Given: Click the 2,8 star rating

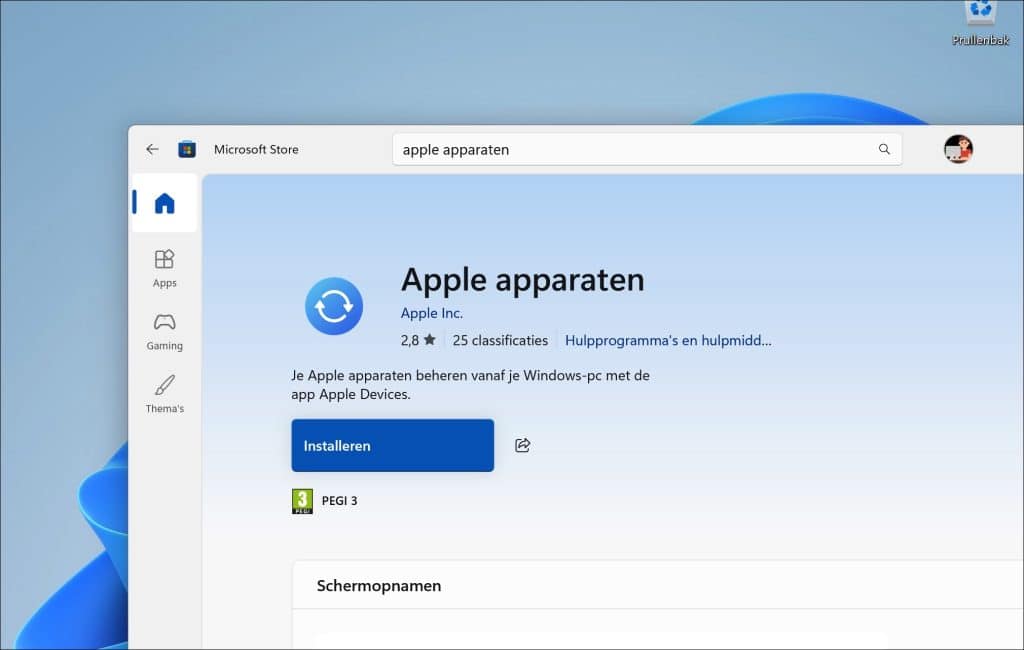Looking at the screenshot, I should tap(418, 340).
